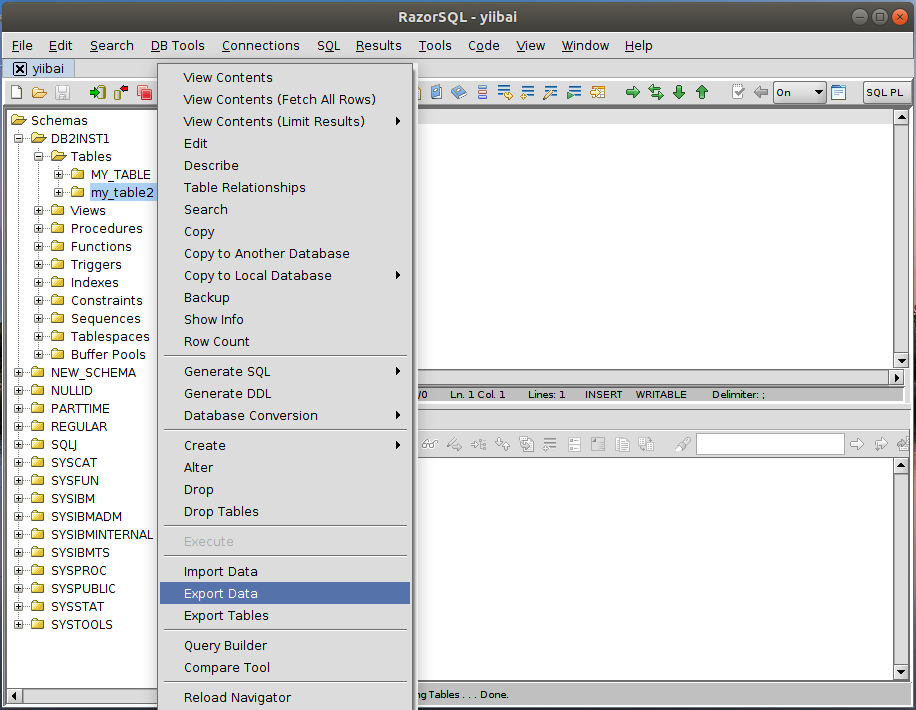Click the Open File folder icon
The image size is (916, 710).
[x=39, y=93]
